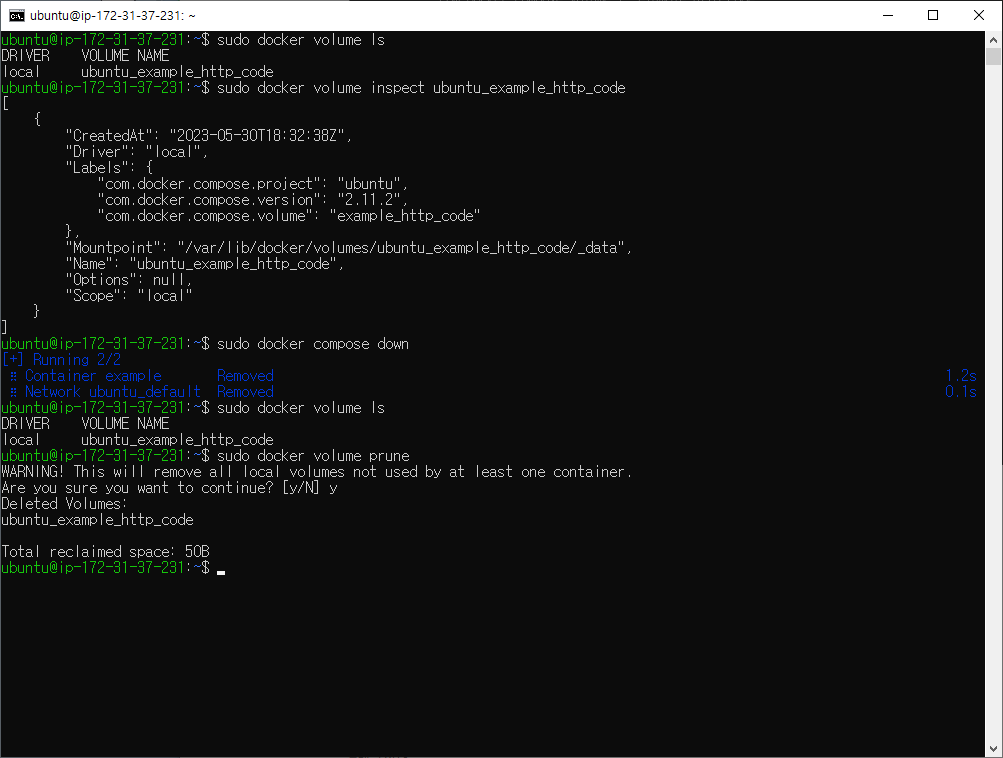Click the "1.2s" duration value
The width and height of the screenshot is (1003, 758).
pyautogui.click(x=961, y=375)
